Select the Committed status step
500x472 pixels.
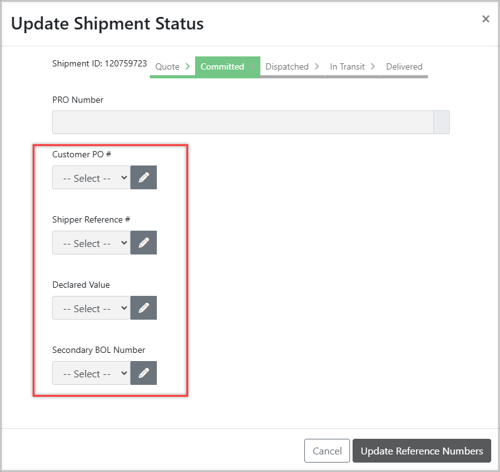(222, 67)
